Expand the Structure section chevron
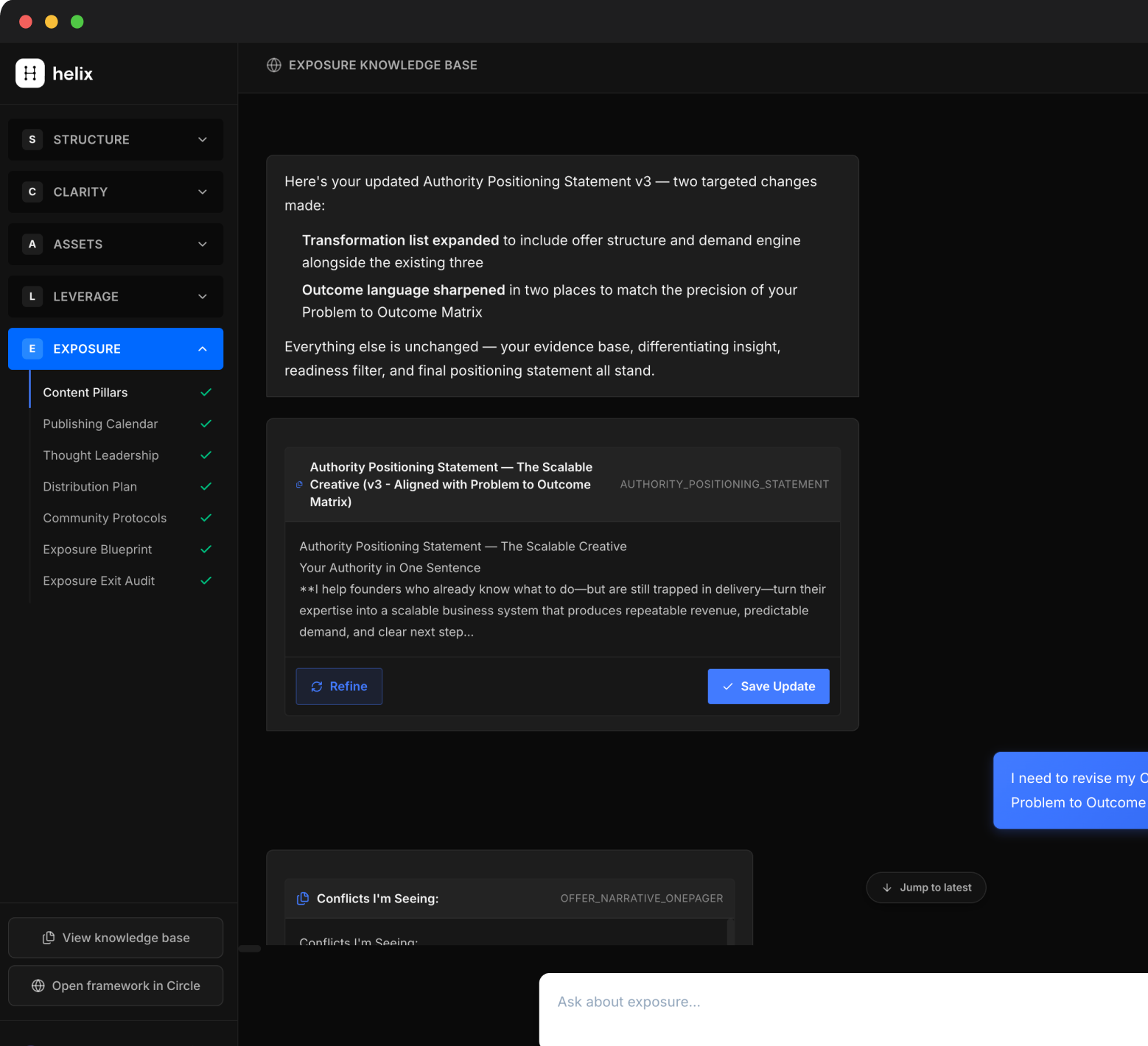Viewport: 1148px width, 1046px height. [x=203, y=139]
